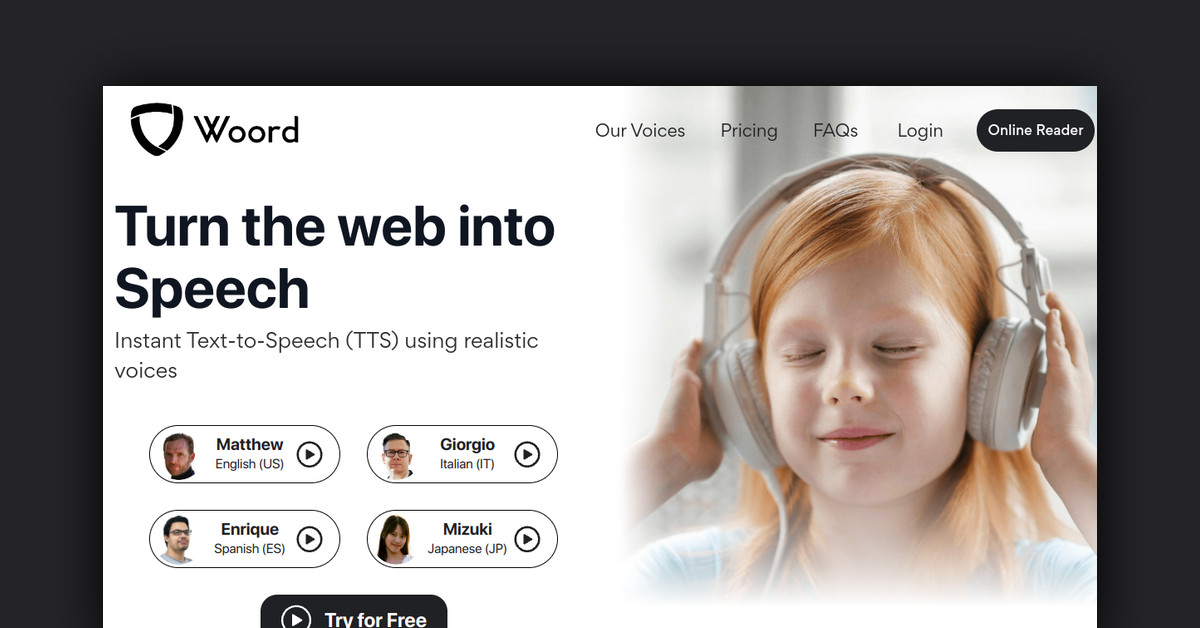Play Mizuki's Japanese voice sample

point(526,540)
